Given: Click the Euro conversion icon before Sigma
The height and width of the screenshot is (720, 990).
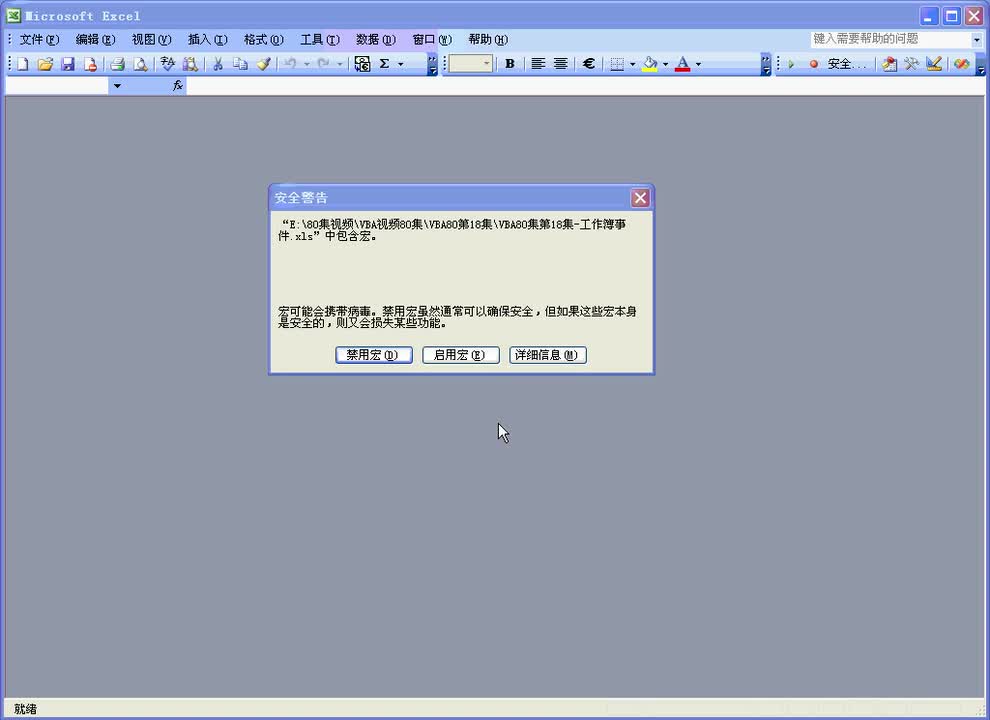Looking at the screenshot, I should tap(362, 64).
